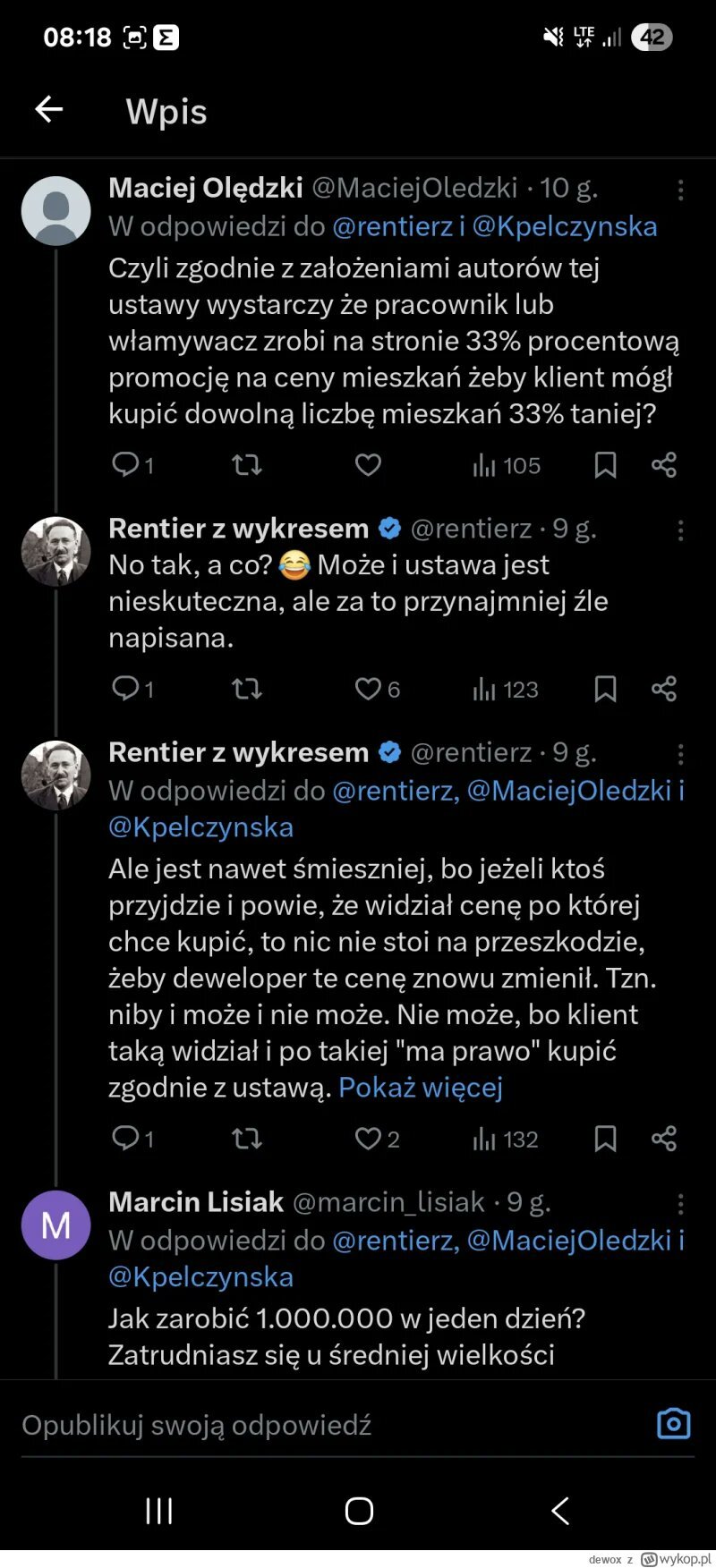Expand post with "Pokaż więcej"
The height and width of the screenshot is (1568, 716).
click(420, 1087)
